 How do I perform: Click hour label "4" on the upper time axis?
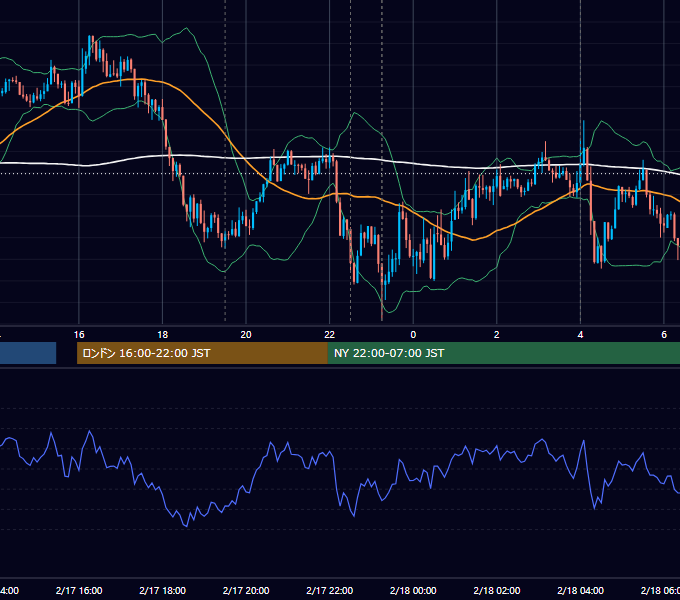(x=580, y=335)
